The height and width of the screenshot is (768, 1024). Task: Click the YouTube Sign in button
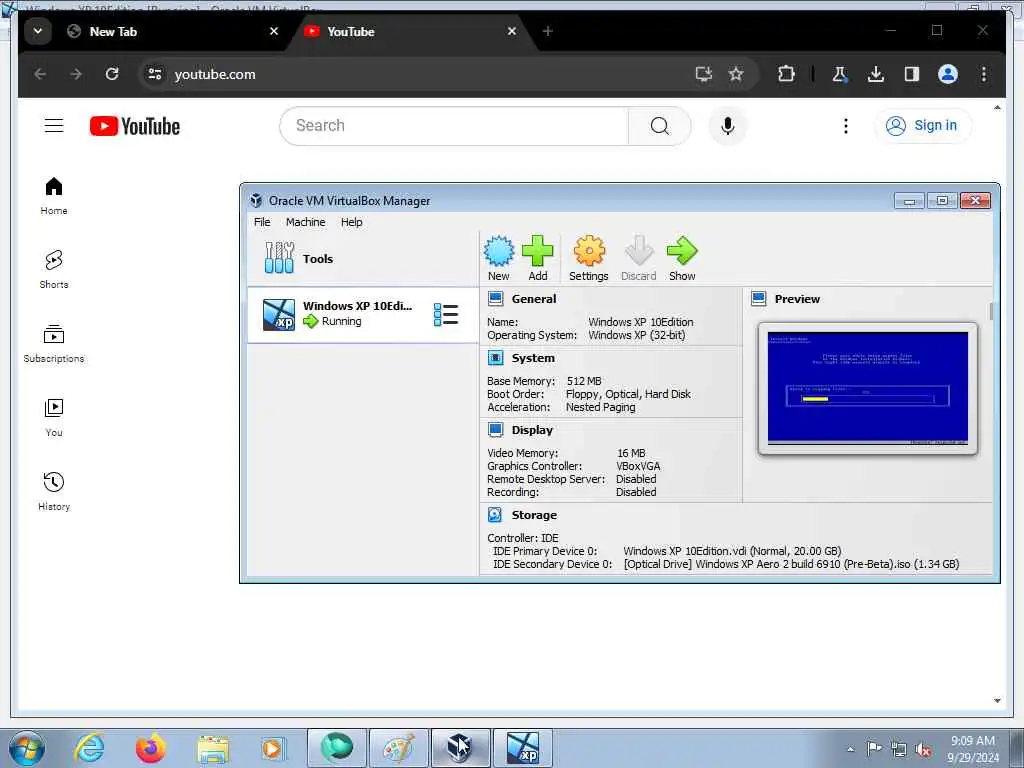[923, 125]
